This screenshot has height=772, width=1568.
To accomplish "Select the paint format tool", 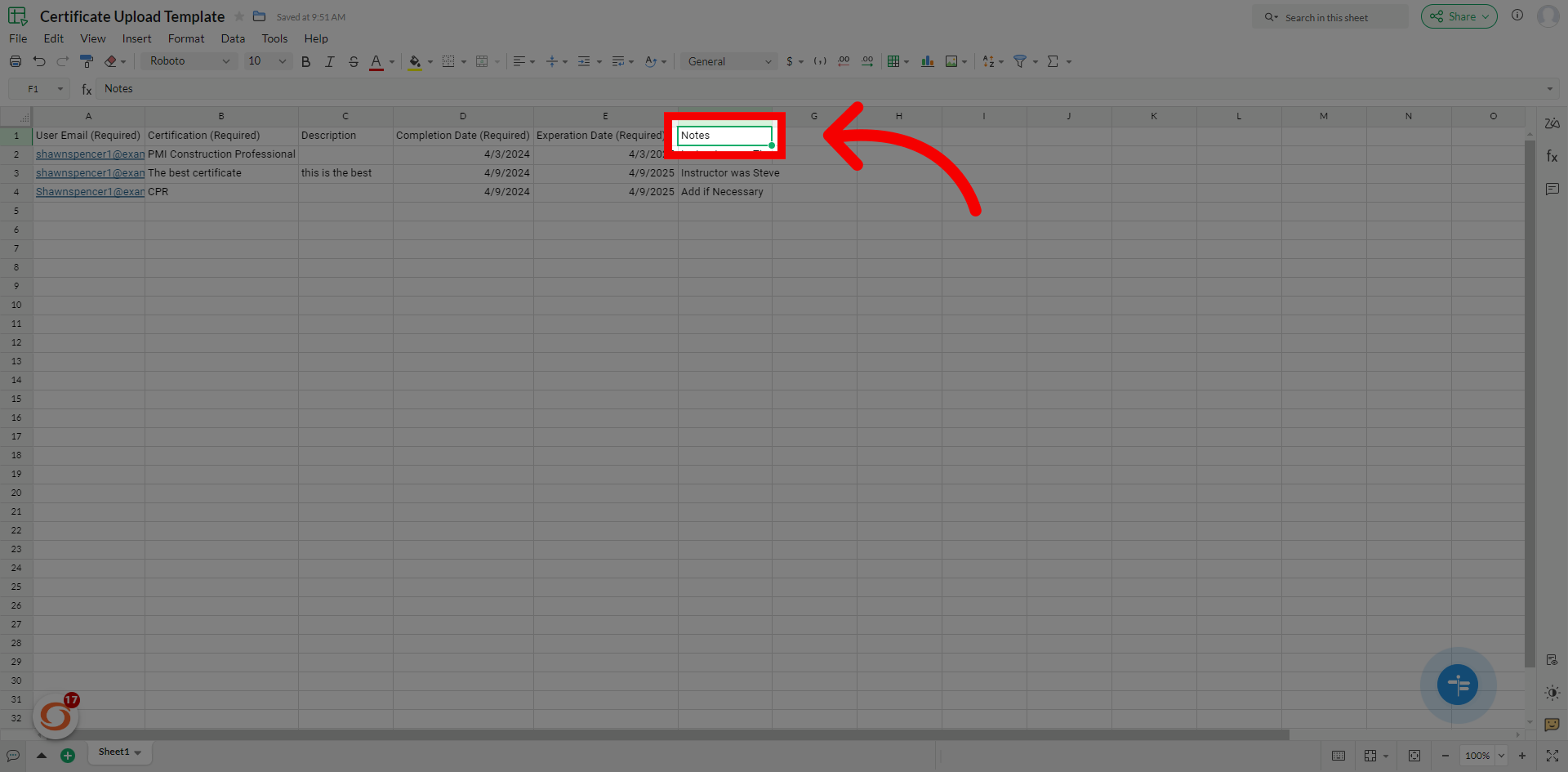I will pyautogui.click(x=87, y=61).
